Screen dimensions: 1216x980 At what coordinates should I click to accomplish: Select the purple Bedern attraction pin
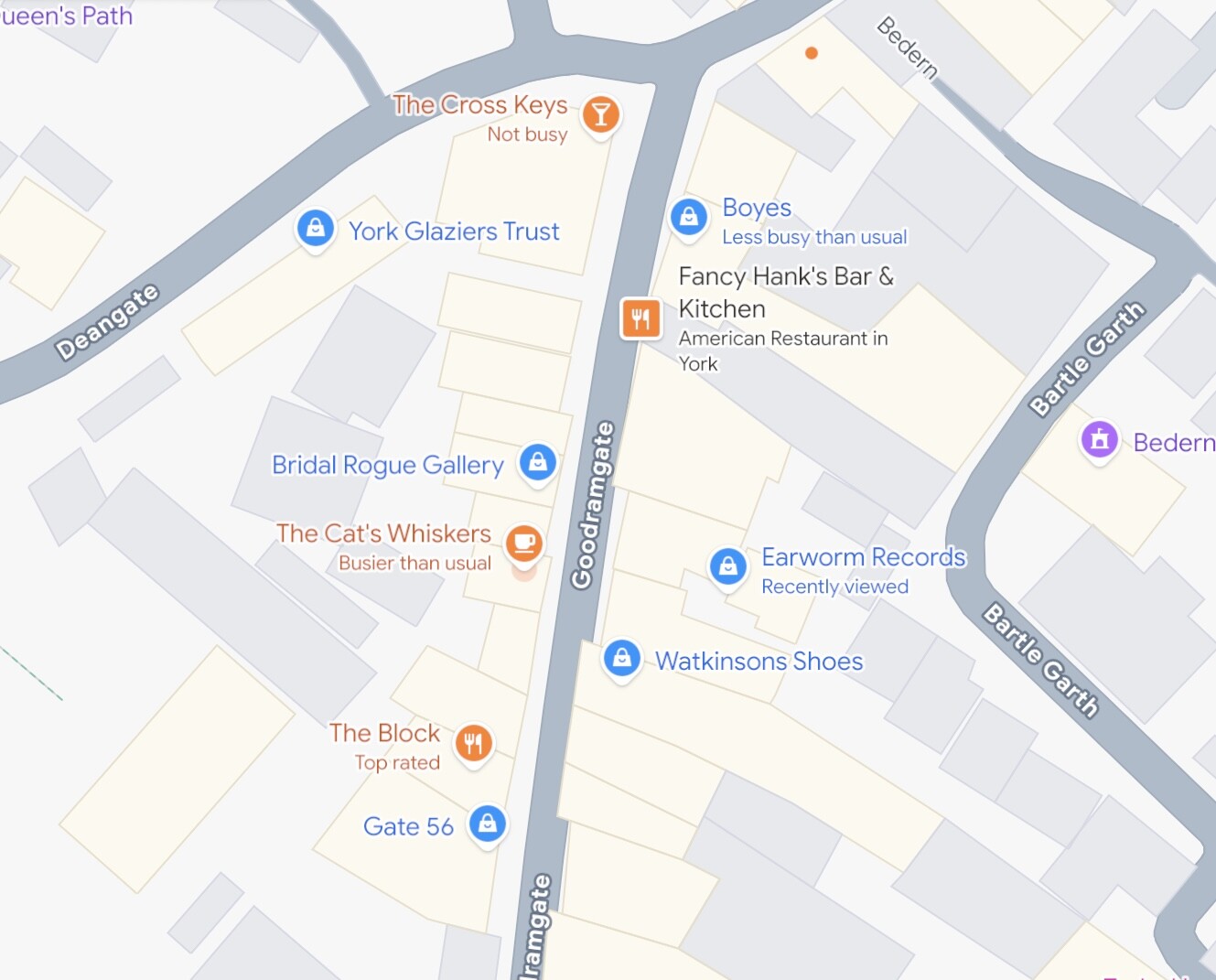[x=1100, y=440]
